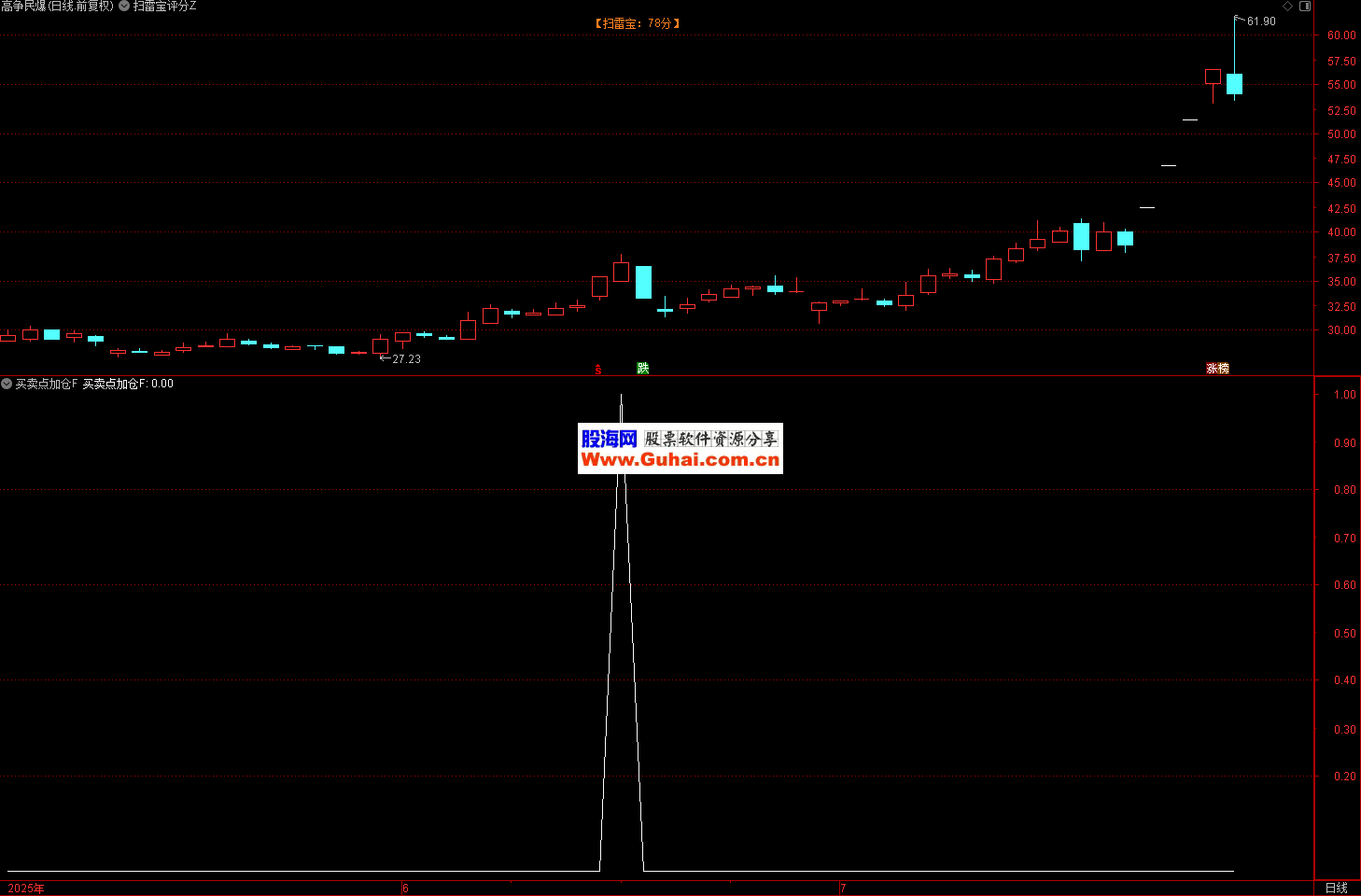The image size is (1361, 896).
Task: Click the 55.00 price axis label
Action: pyautogui.click(x=1341, y=85)
